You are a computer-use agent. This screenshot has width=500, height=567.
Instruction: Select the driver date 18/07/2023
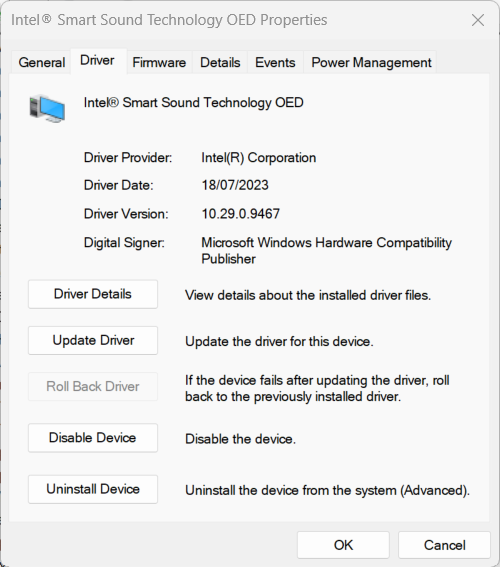(235, 185)
